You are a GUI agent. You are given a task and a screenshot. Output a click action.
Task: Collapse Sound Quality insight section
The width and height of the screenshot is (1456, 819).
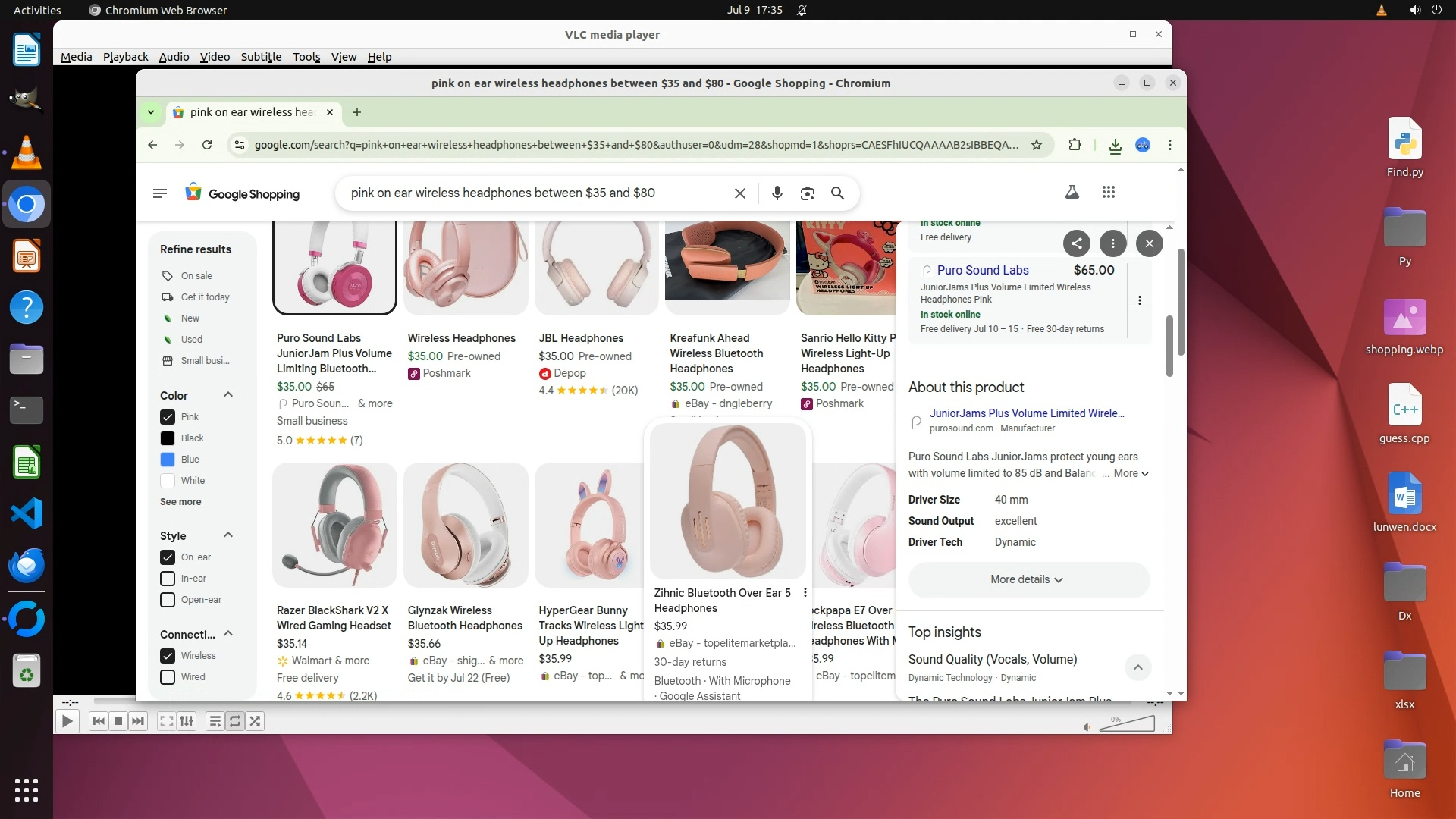click(x=1137, y=667)
